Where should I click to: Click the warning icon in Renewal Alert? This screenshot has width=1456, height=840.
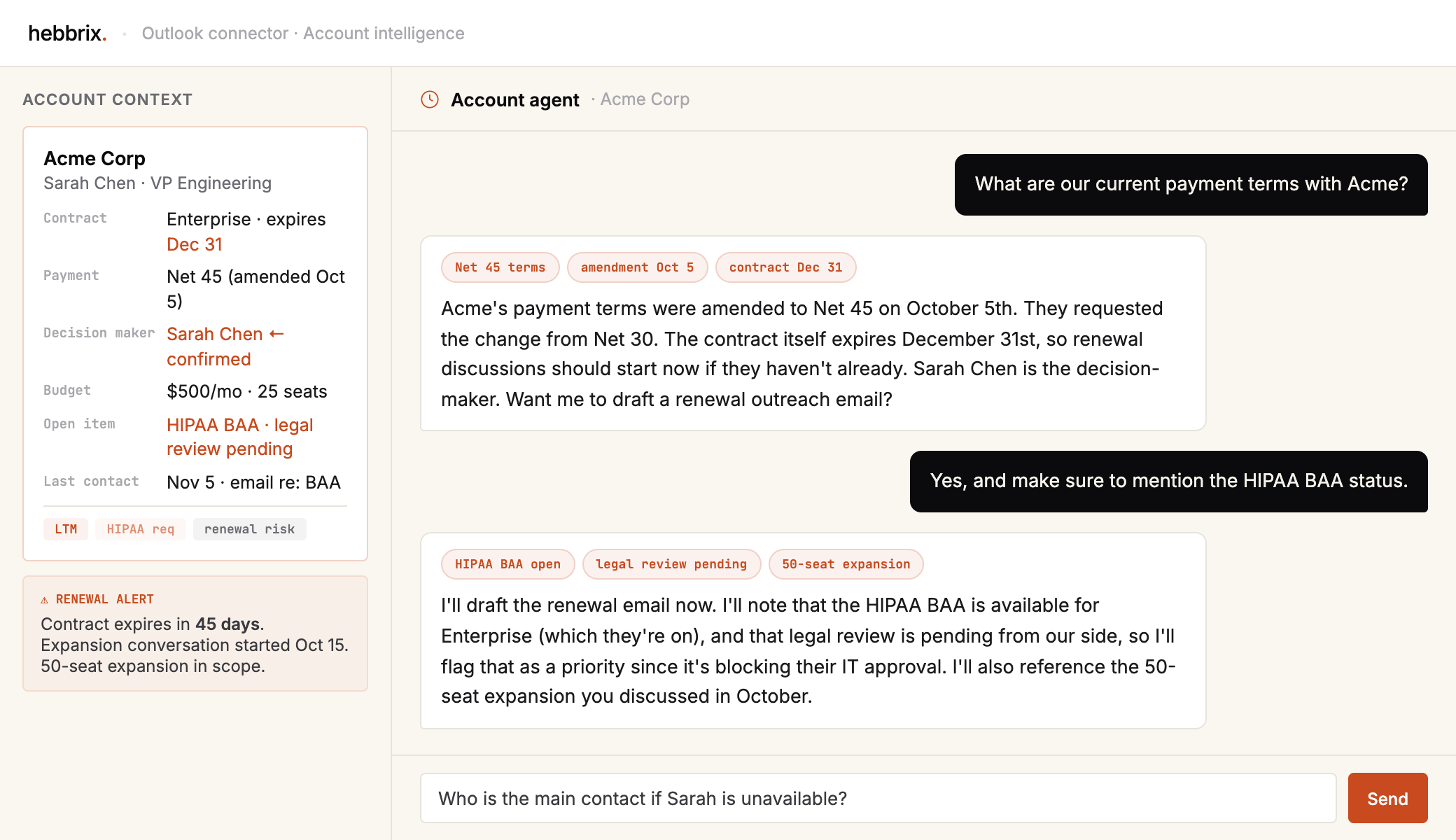[45, 600]
